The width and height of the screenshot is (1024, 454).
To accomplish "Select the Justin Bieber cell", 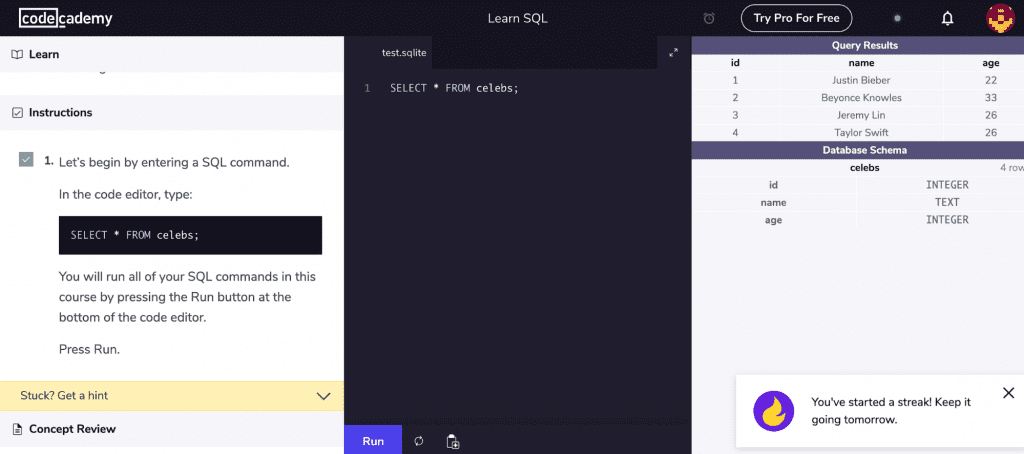I will [x=861, y=80].
